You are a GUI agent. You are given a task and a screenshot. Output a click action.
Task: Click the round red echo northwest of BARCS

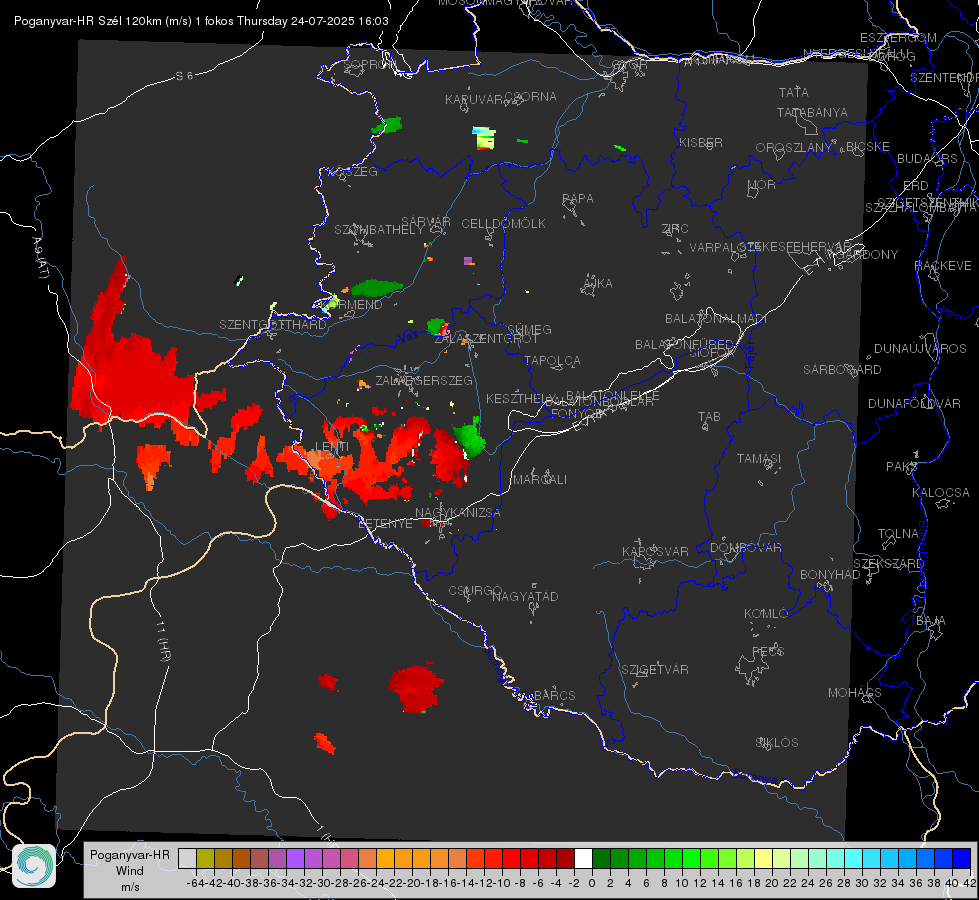[x=416, y=688]
